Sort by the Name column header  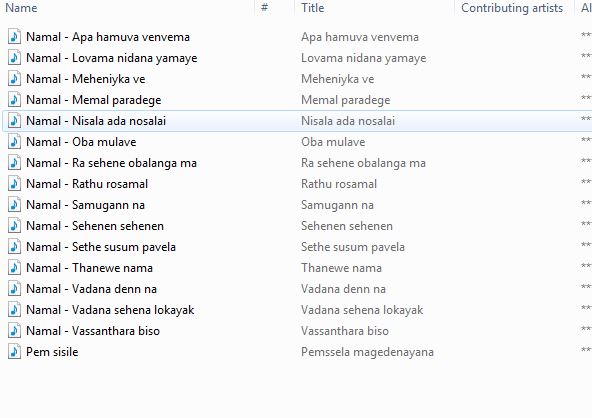[x=21, y=8]
